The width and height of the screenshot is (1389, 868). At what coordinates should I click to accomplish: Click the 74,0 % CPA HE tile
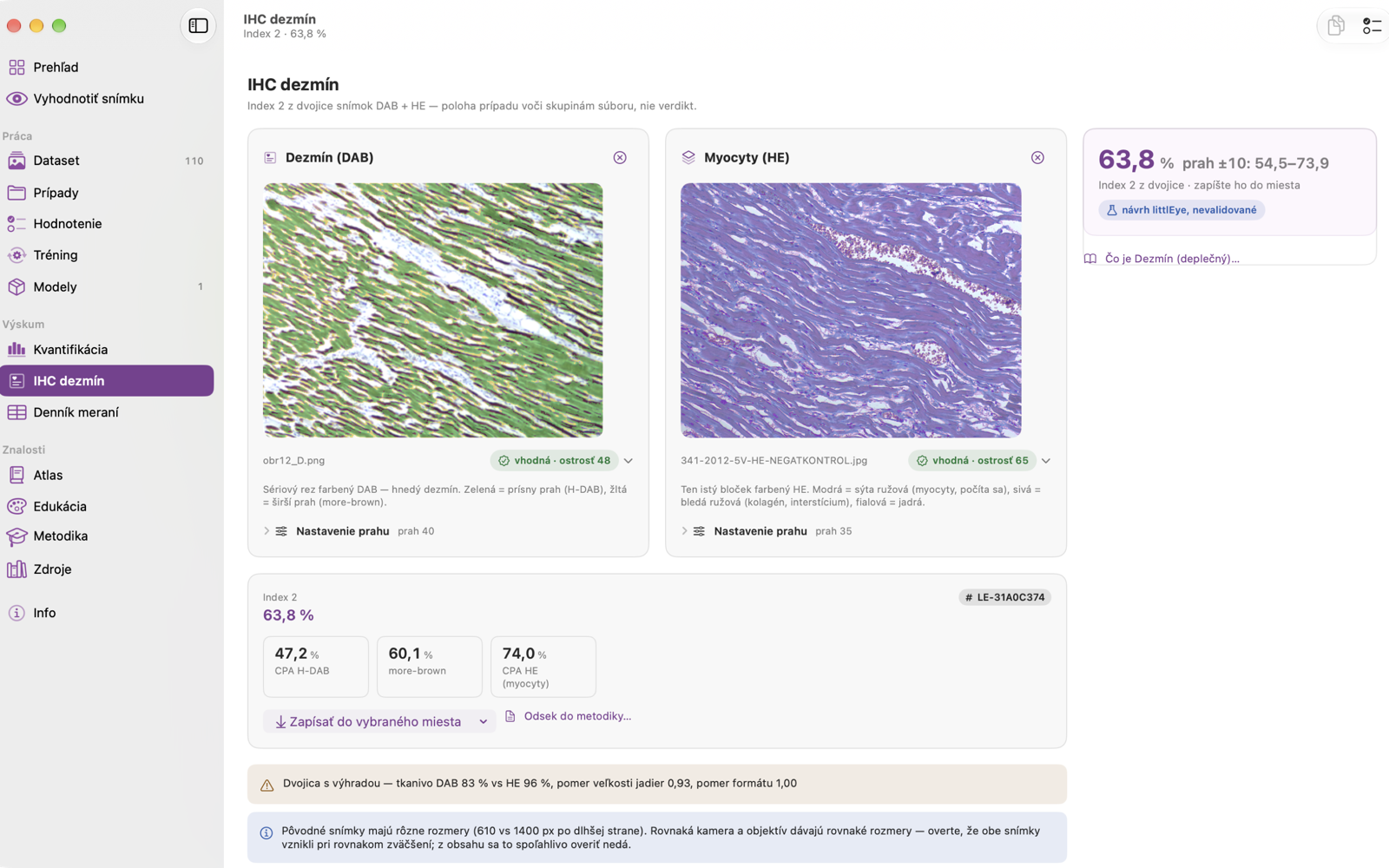point(543,667)
